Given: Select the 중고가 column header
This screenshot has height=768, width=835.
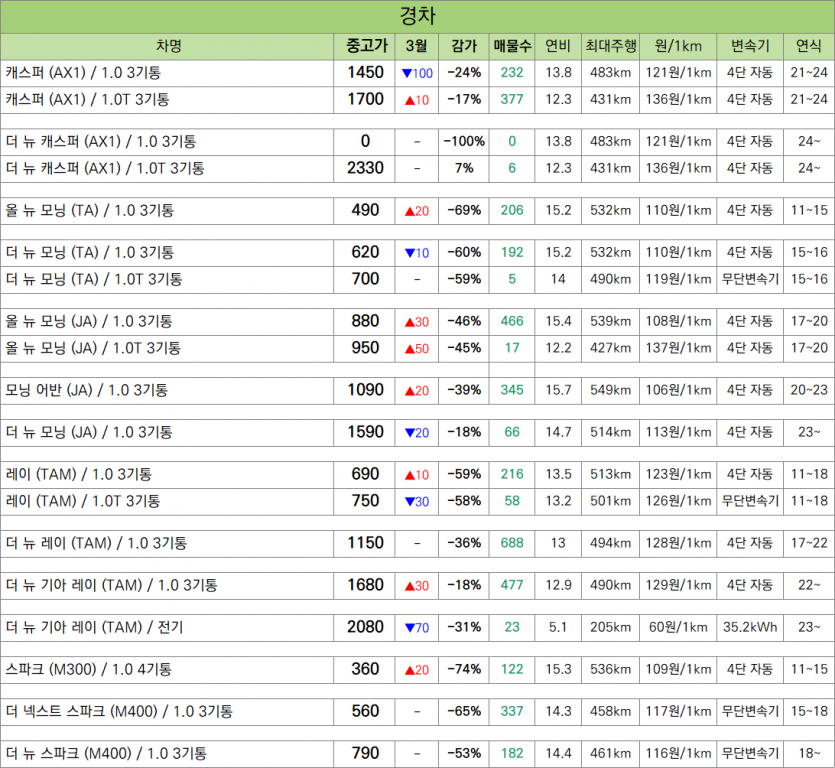Looking at the screenshot, I should click(365, 46).
